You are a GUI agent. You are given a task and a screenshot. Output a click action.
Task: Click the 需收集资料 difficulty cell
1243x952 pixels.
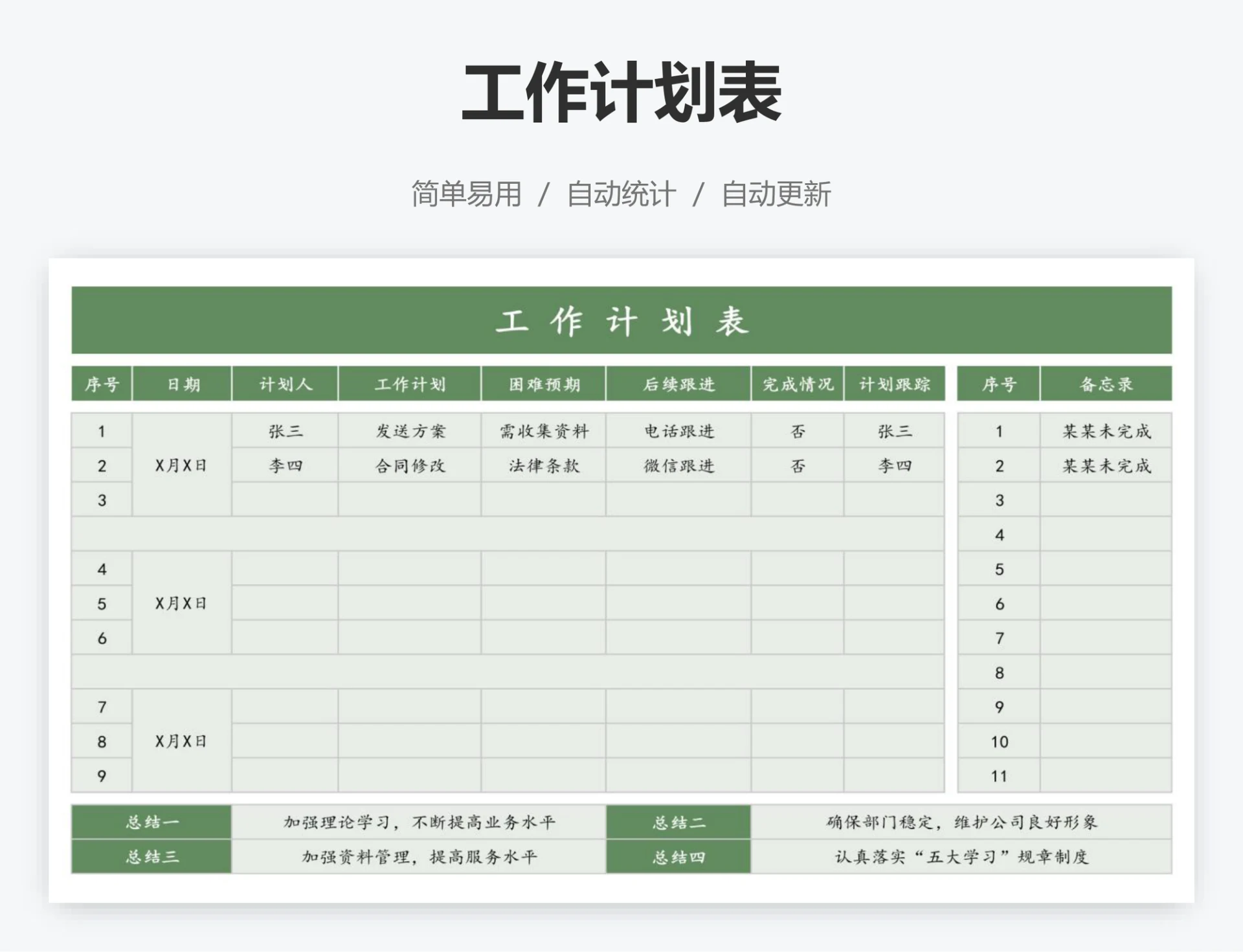click(543, 430)
